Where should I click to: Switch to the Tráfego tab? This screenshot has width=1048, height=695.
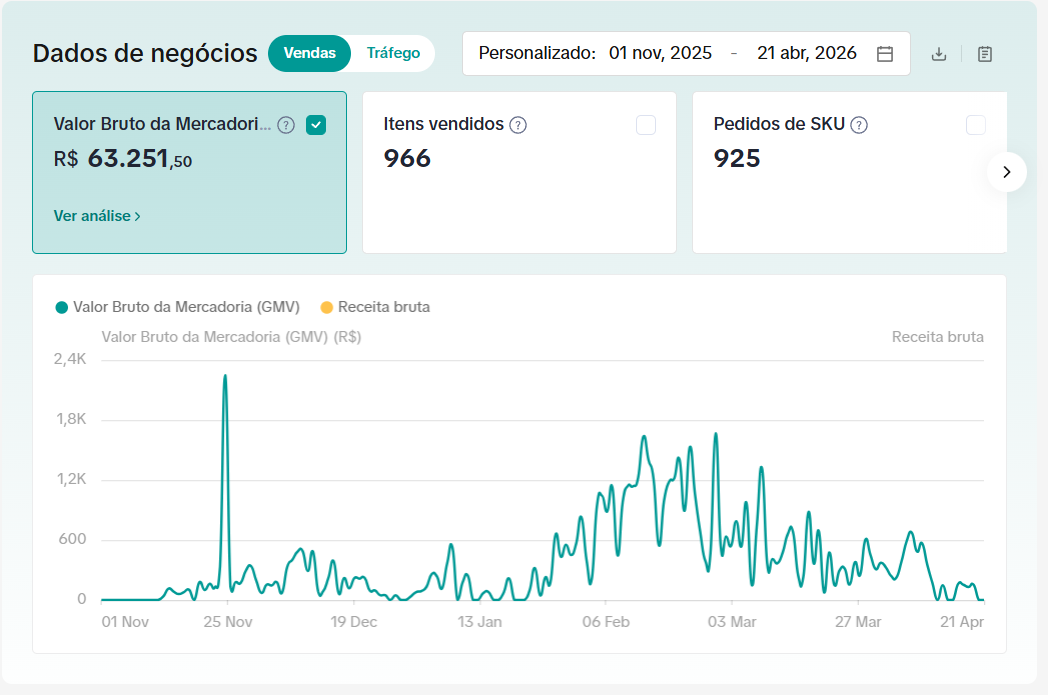[x=393, y=53]
